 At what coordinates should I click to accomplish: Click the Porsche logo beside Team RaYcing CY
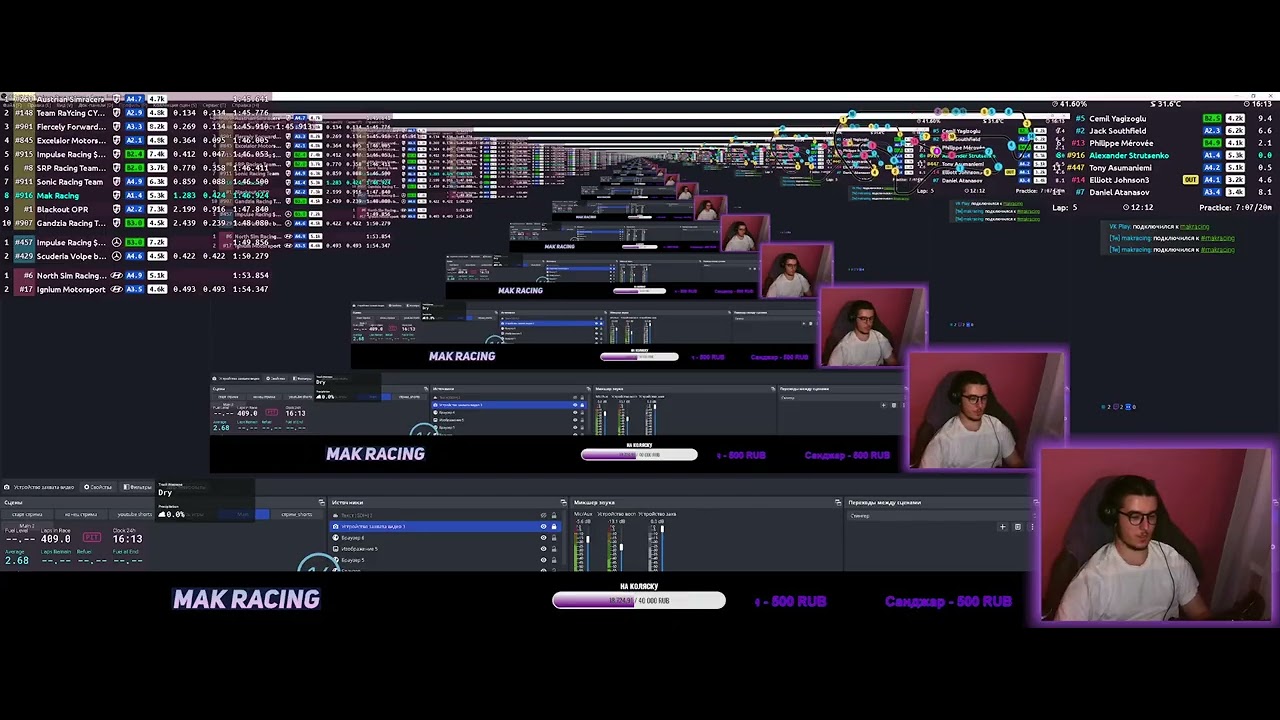[116, 113]
